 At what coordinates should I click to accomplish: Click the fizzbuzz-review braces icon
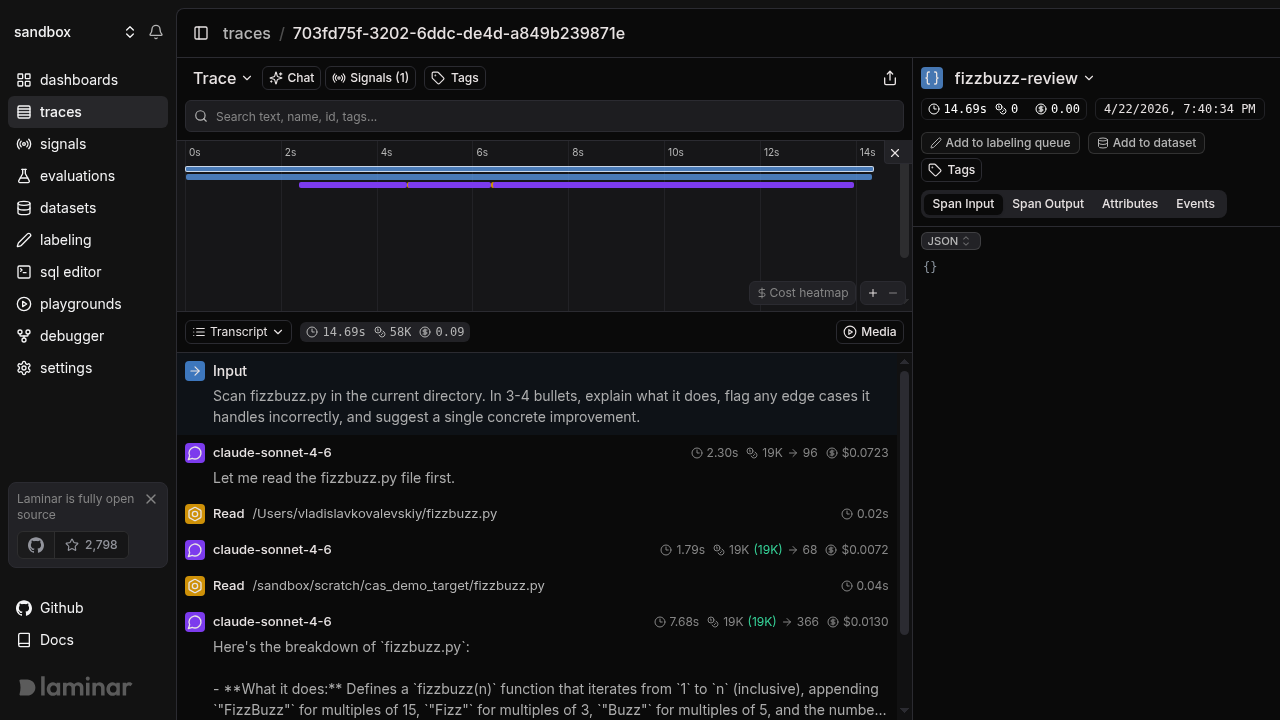tap(932, 78)
